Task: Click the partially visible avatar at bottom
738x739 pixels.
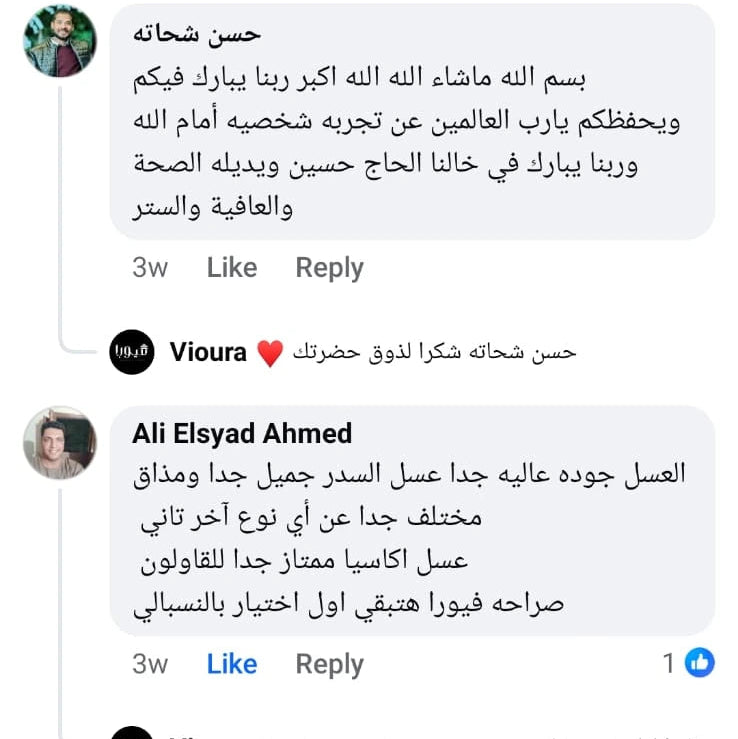Action: click(x=132, y=733)
